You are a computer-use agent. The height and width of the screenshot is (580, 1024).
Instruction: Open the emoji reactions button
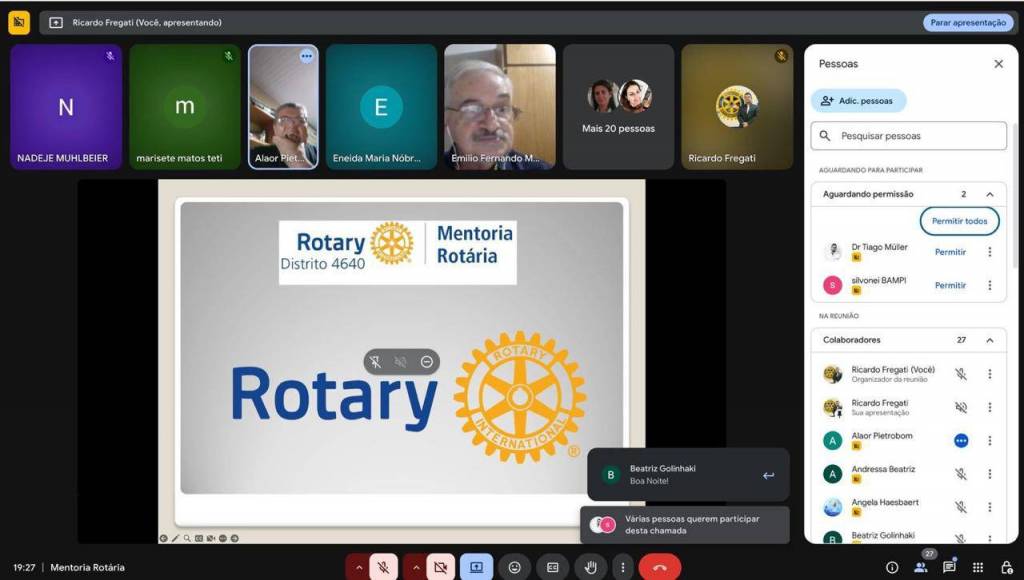(514, 567)
